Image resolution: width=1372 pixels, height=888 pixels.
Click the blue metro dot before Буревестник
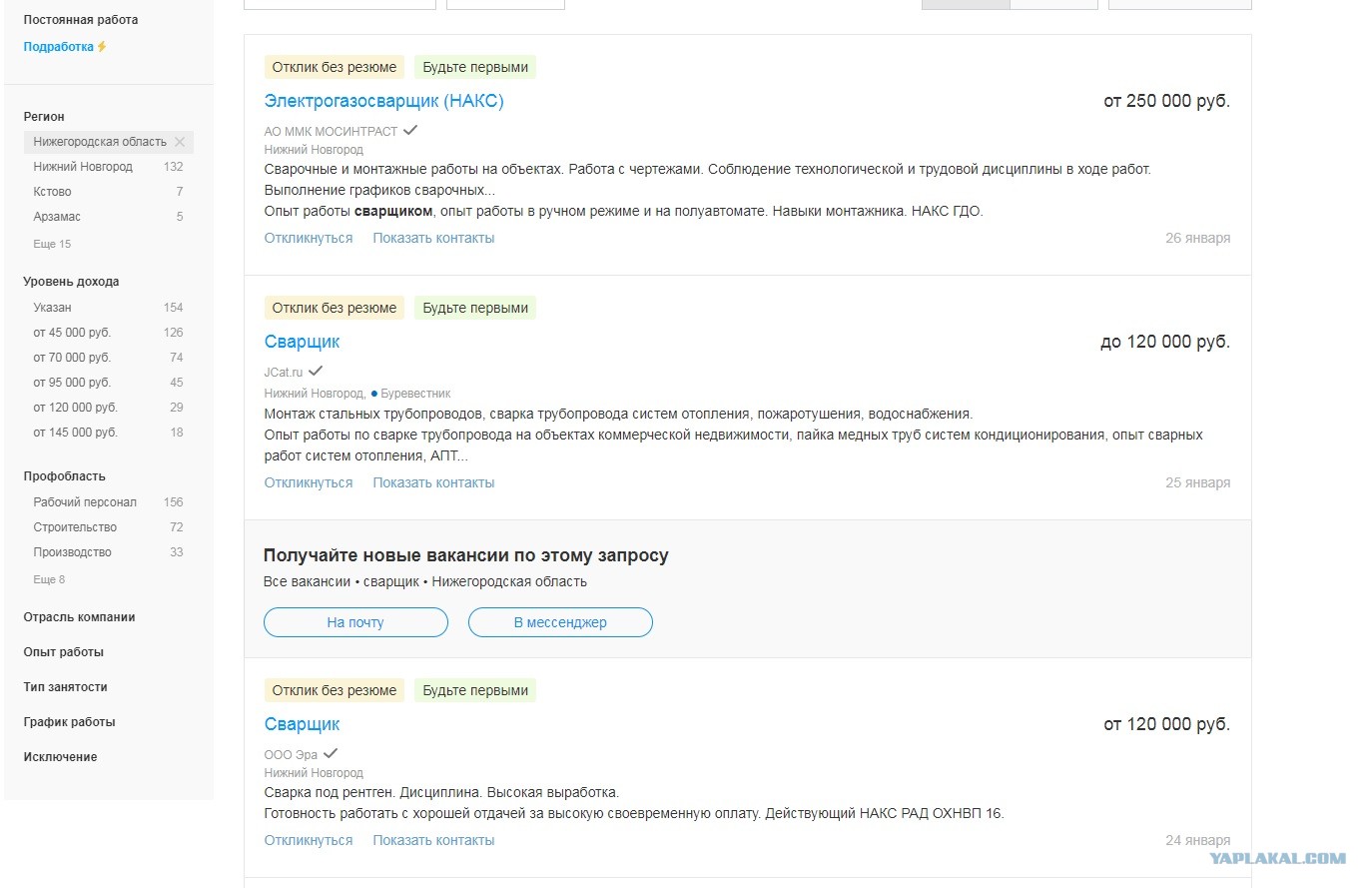pyautogui.click(x=374, y=394)
